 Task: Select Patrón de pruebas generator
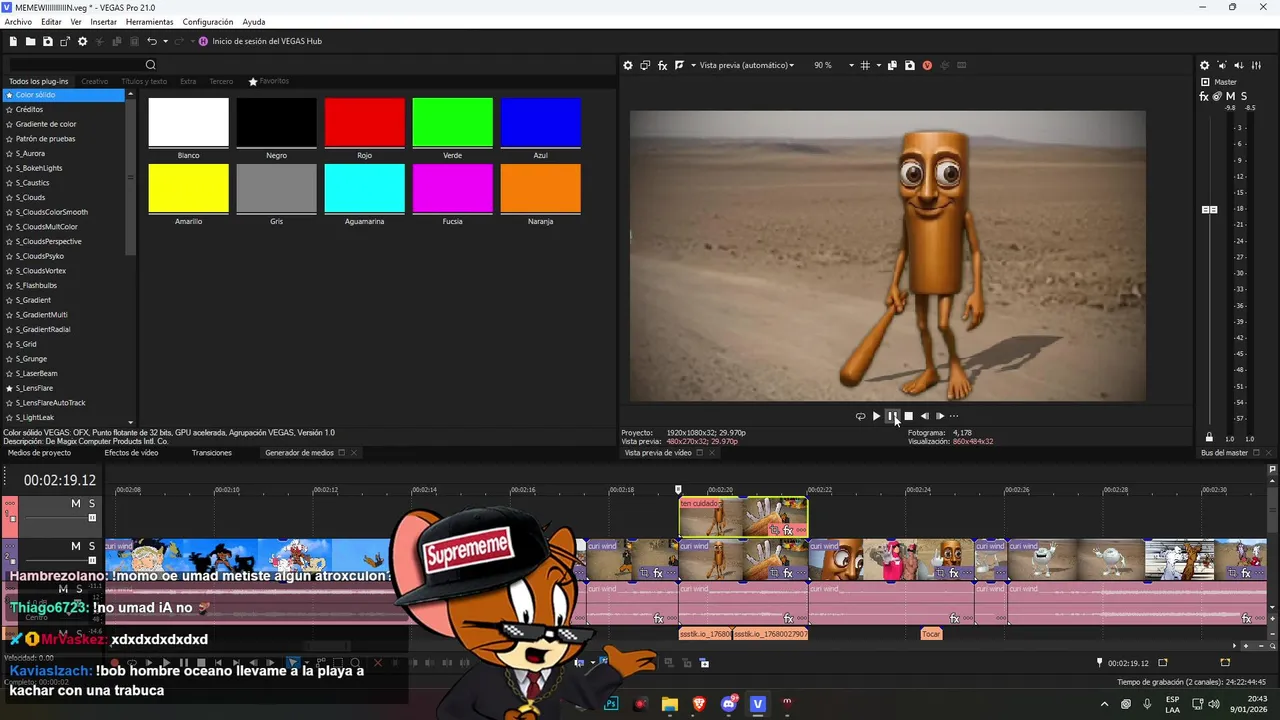click(x=45, y=139)
